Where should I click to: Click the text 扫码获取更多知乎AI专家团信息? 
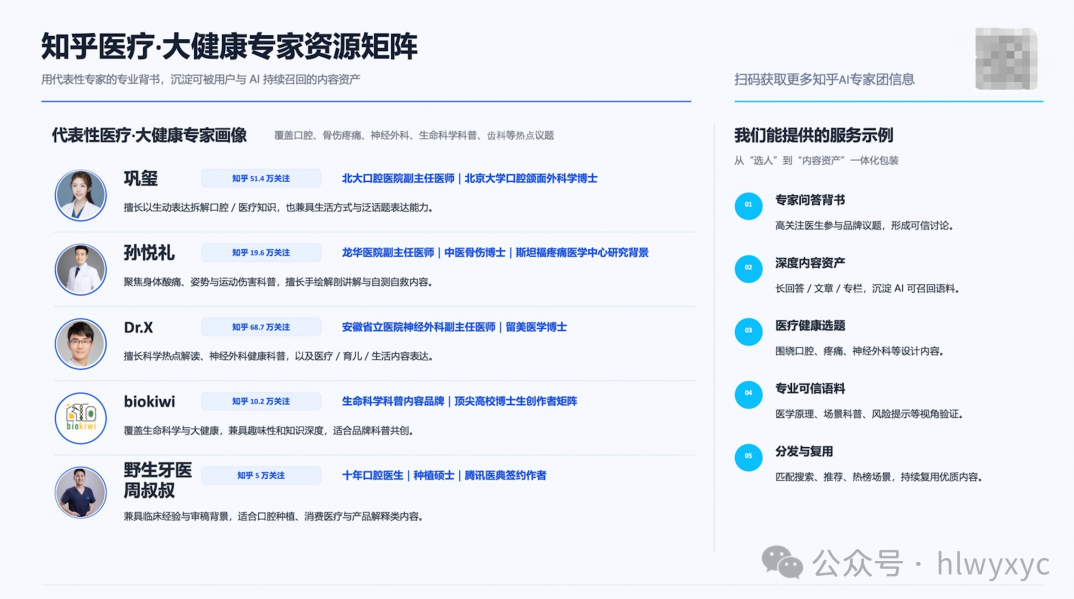824,79
